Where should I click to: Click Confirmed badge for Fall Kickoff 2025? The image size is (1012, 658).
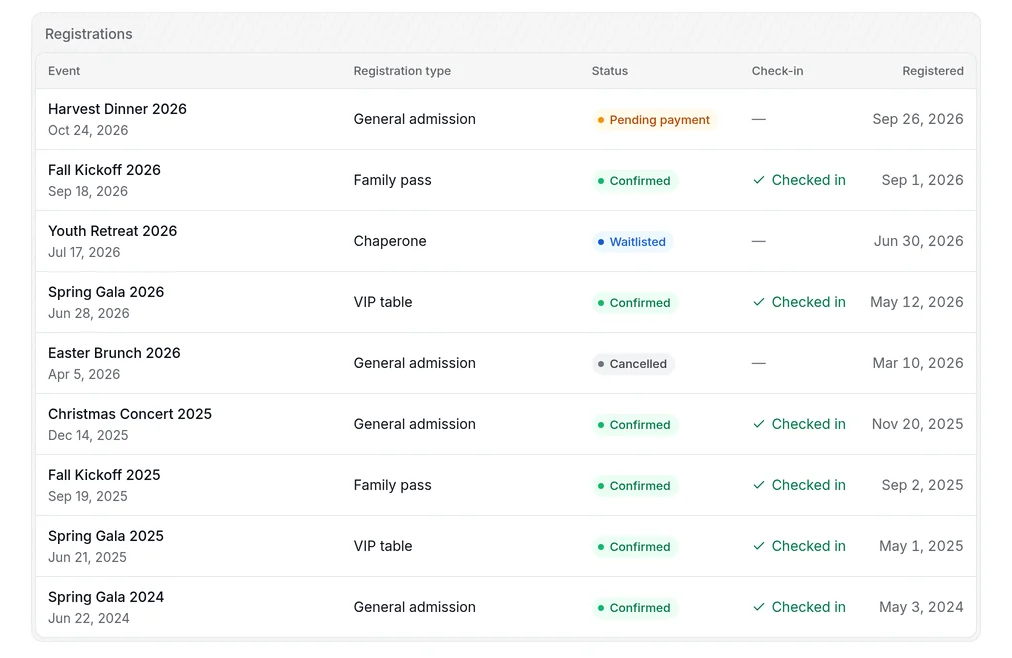click(634, 485)
